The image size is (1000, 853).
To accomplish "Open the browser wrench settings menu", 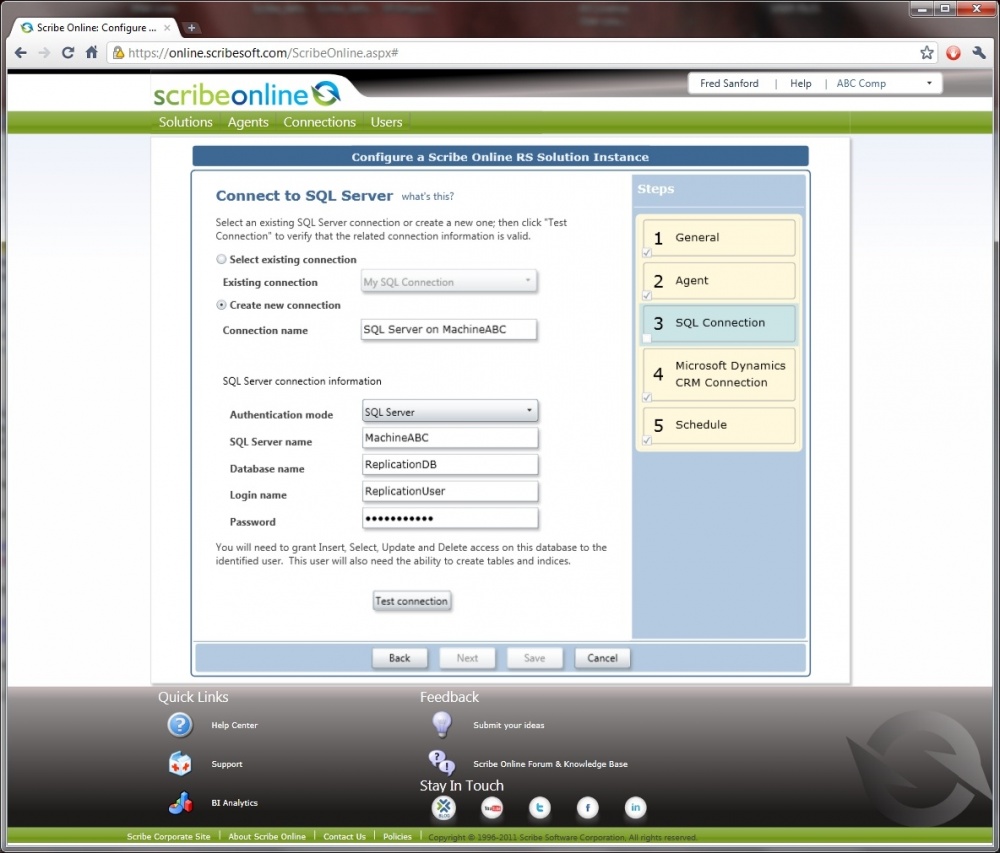I will tap(979, 53).
